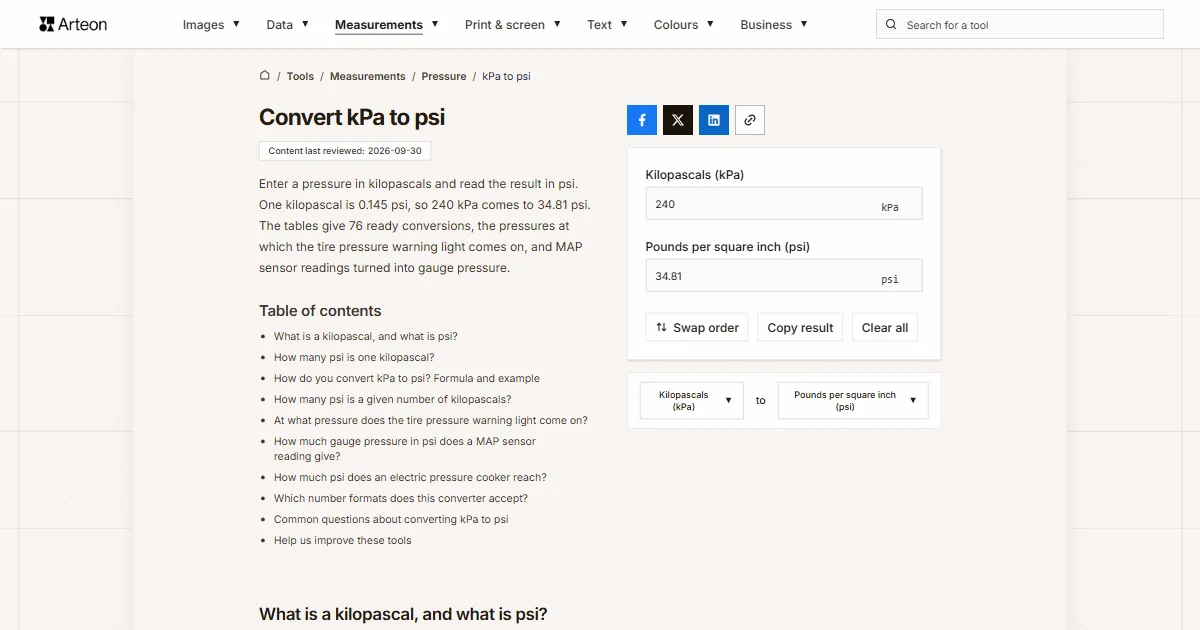Click the Arteon logo
The image size is (1200, 630).
[73, 24]
